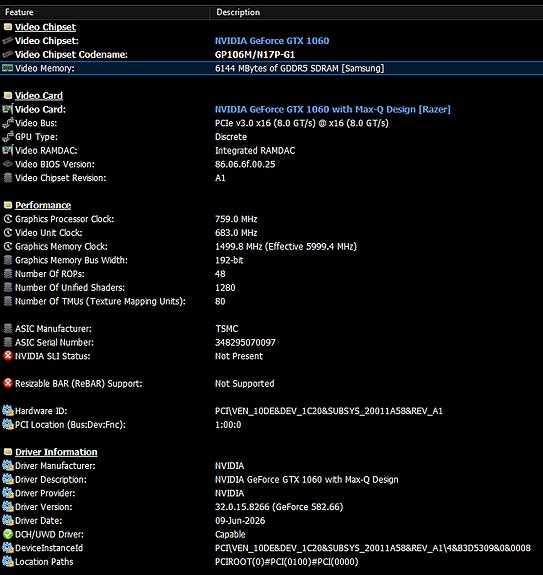The height and width of the screenshot is (575, 543).
Task: Click the Driver Information folder icon
Action: pyautogui.click(x=8, y=452)
